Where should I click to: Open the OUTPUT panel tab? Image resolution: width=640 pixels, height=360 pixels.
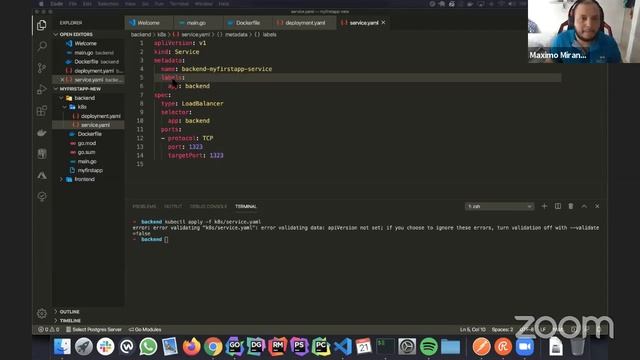click(173, 207)
